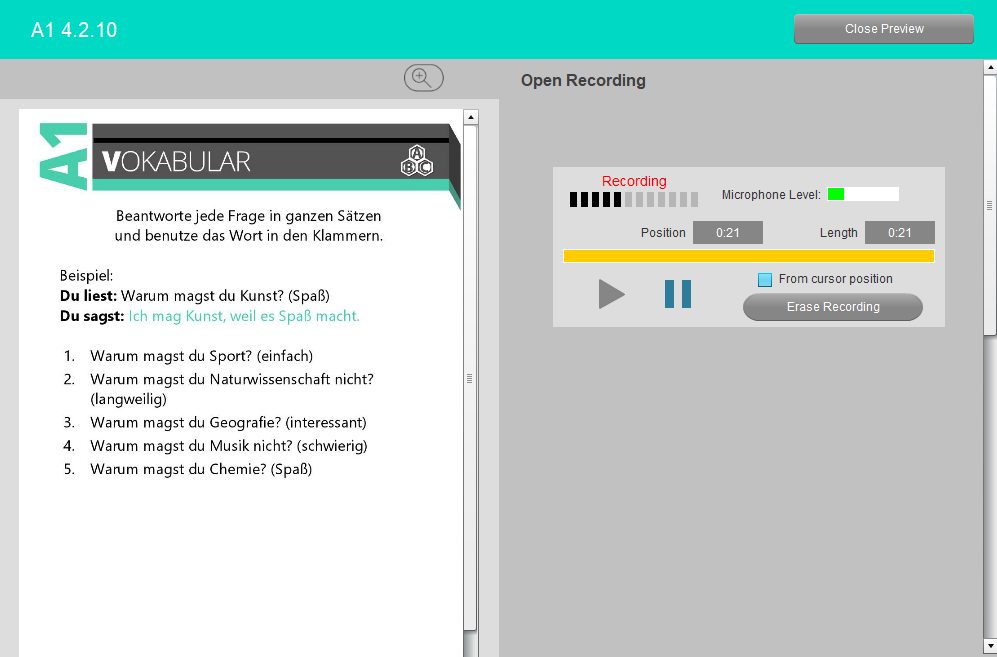The image size is (997, 657).
Task: Click the recording volume level bars
Action: pos(618,200)
